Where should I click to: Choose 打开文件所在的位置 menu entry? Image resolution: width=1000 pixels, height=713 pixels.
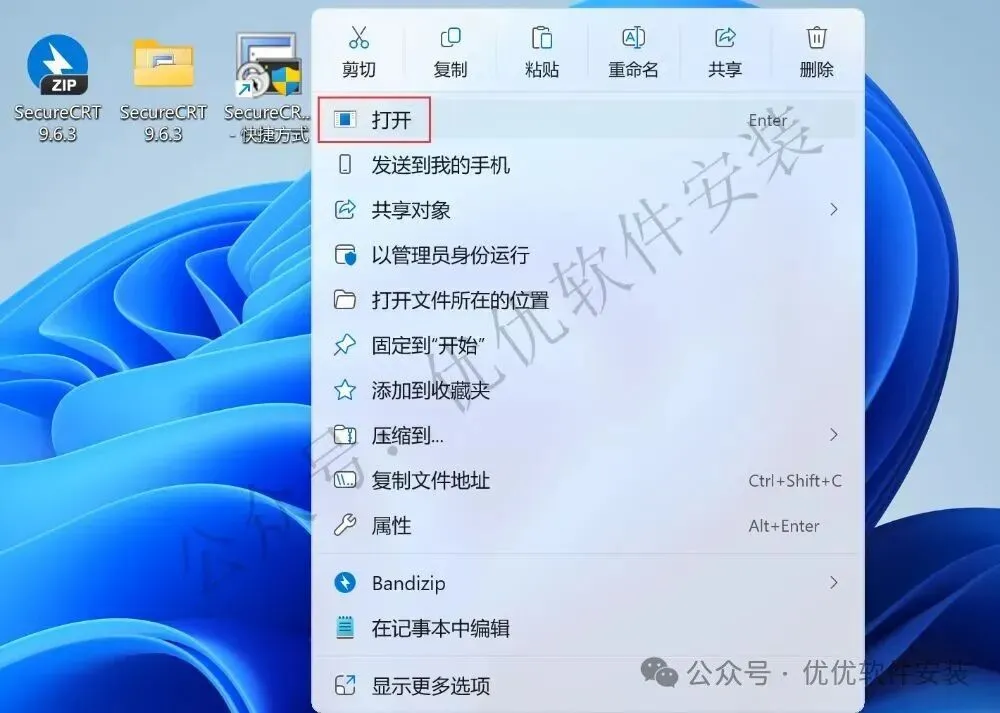click(x=587, y=300)
